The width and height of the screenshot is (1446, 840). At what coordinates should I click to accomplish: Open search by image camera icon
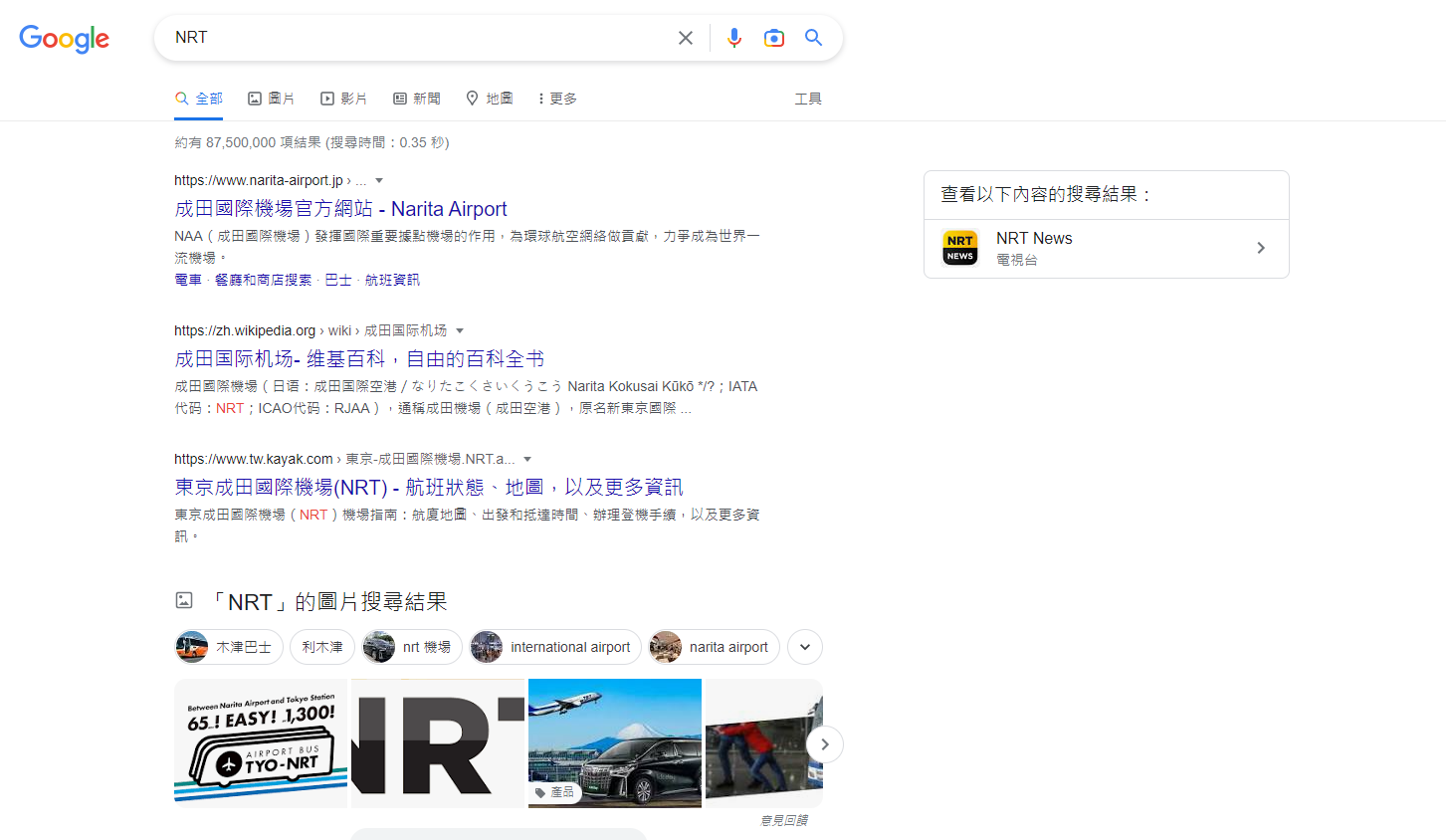point(773,38)
